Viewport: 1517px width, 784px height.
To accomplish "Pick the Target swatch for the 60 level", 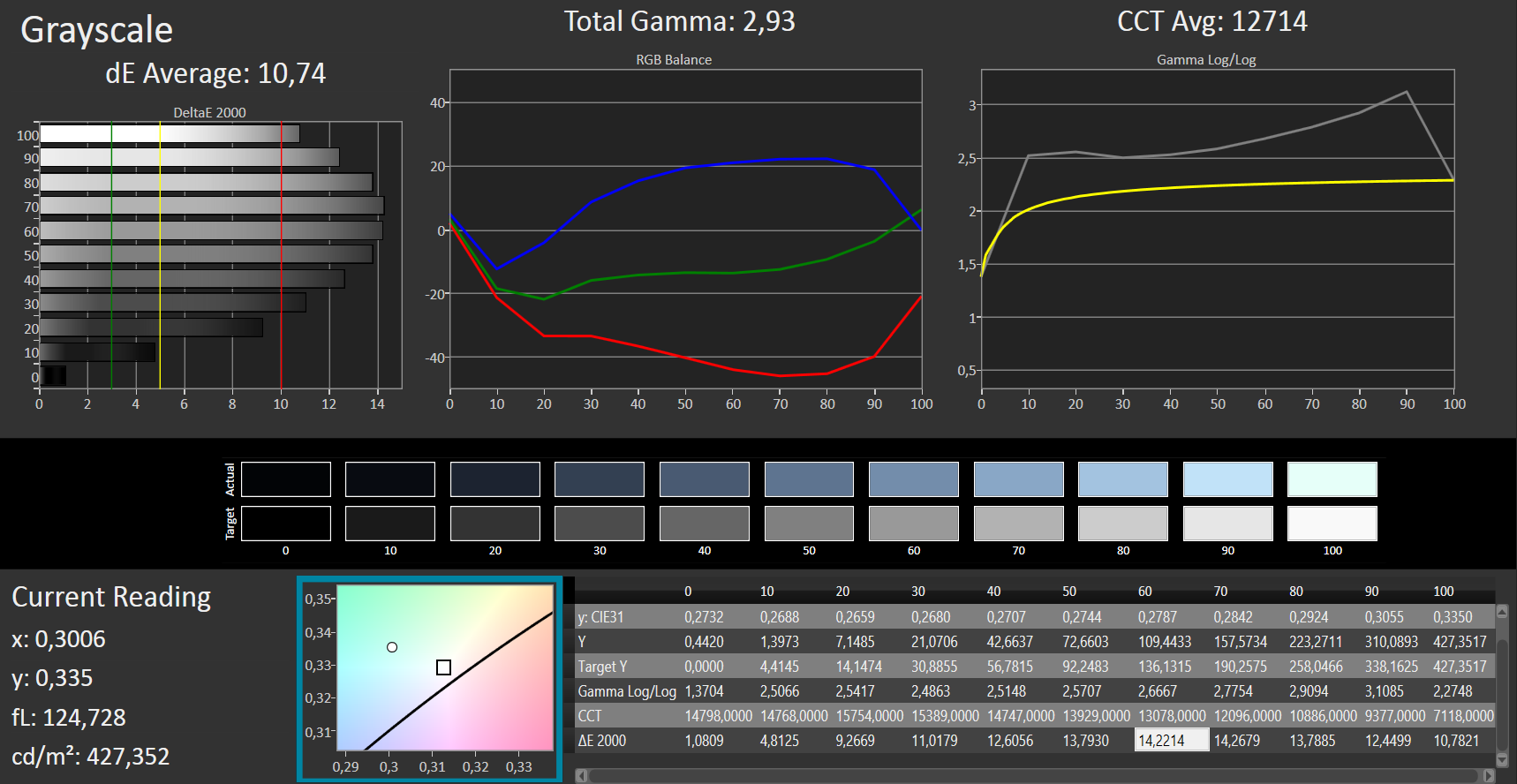I will 914,524.
